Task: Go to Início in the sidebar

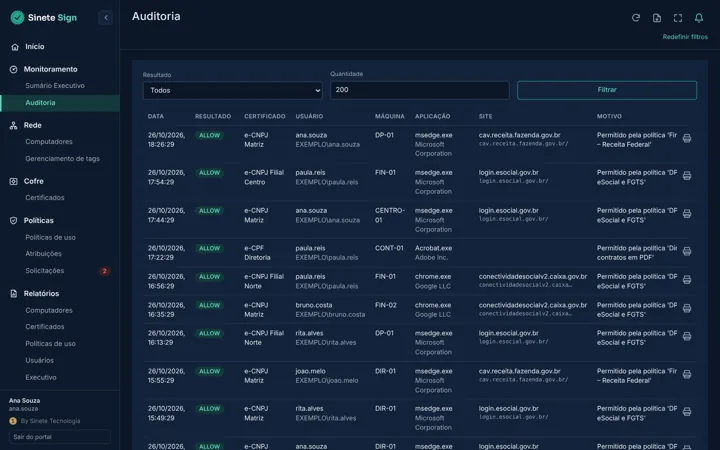Action: click(34, 47)
